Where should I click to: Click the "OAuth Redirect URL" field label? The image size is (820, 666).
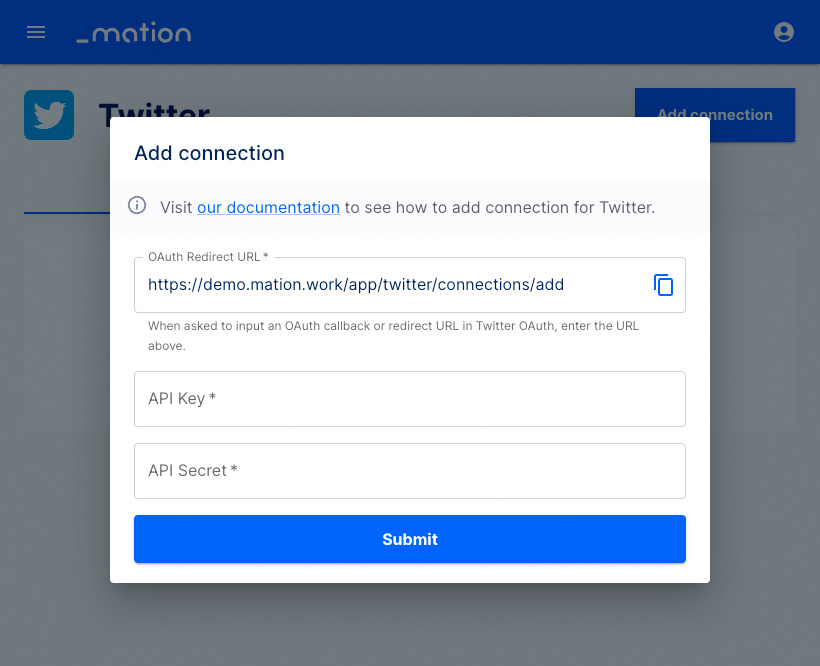click(x=208, y=257)
